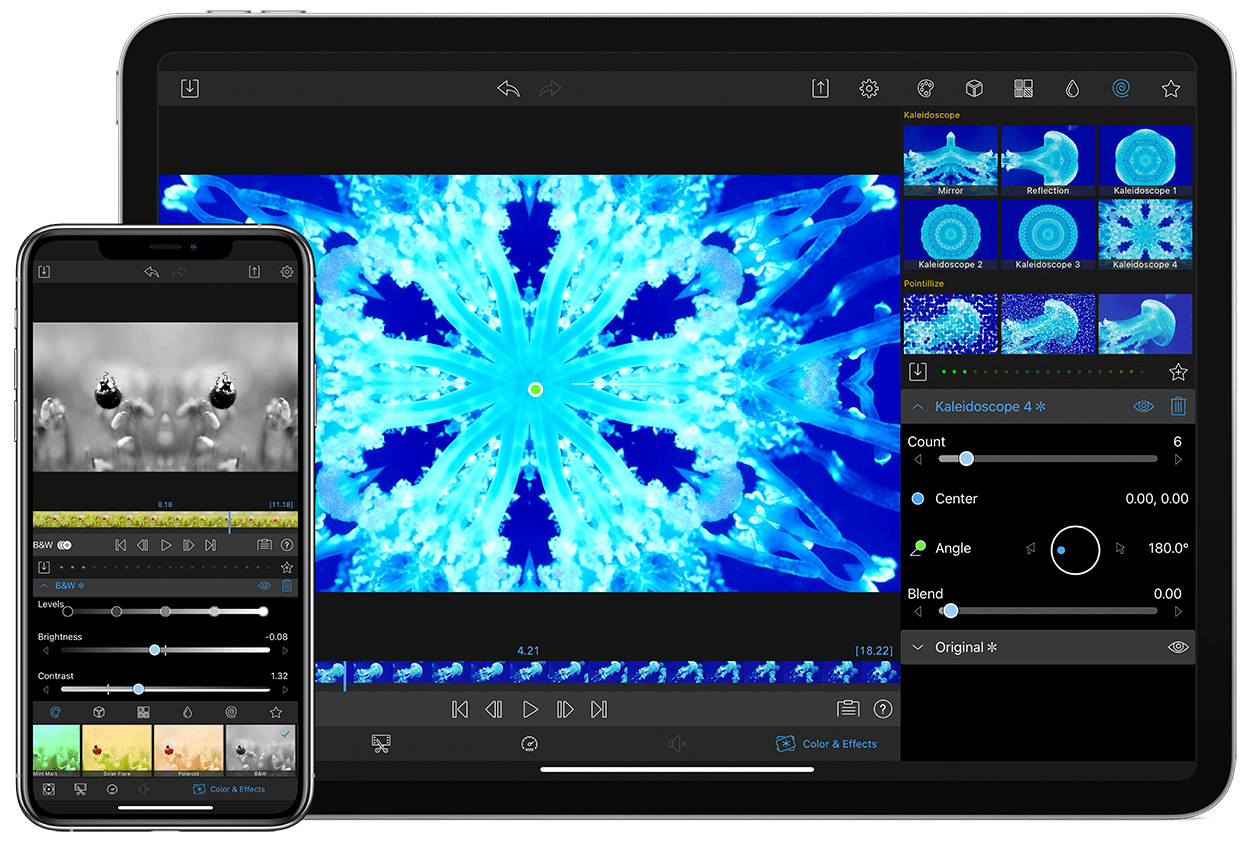1251x852 pixels.
Task: Open the export share icon on the iPad
Action: coord(820,88)
